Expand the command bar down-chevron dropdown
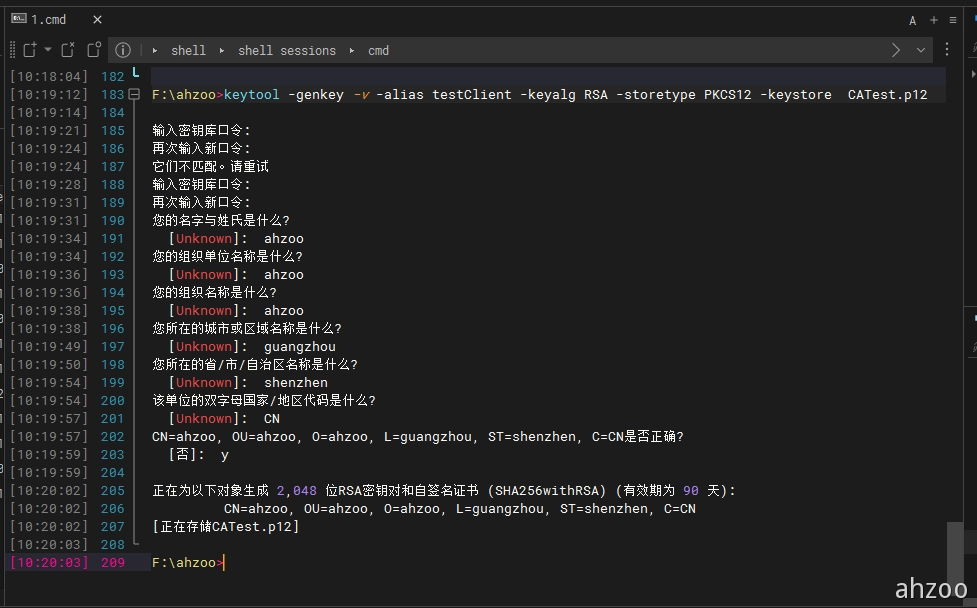Image resolution: width=977 pixels, height=608 pixels. [921, 50]
